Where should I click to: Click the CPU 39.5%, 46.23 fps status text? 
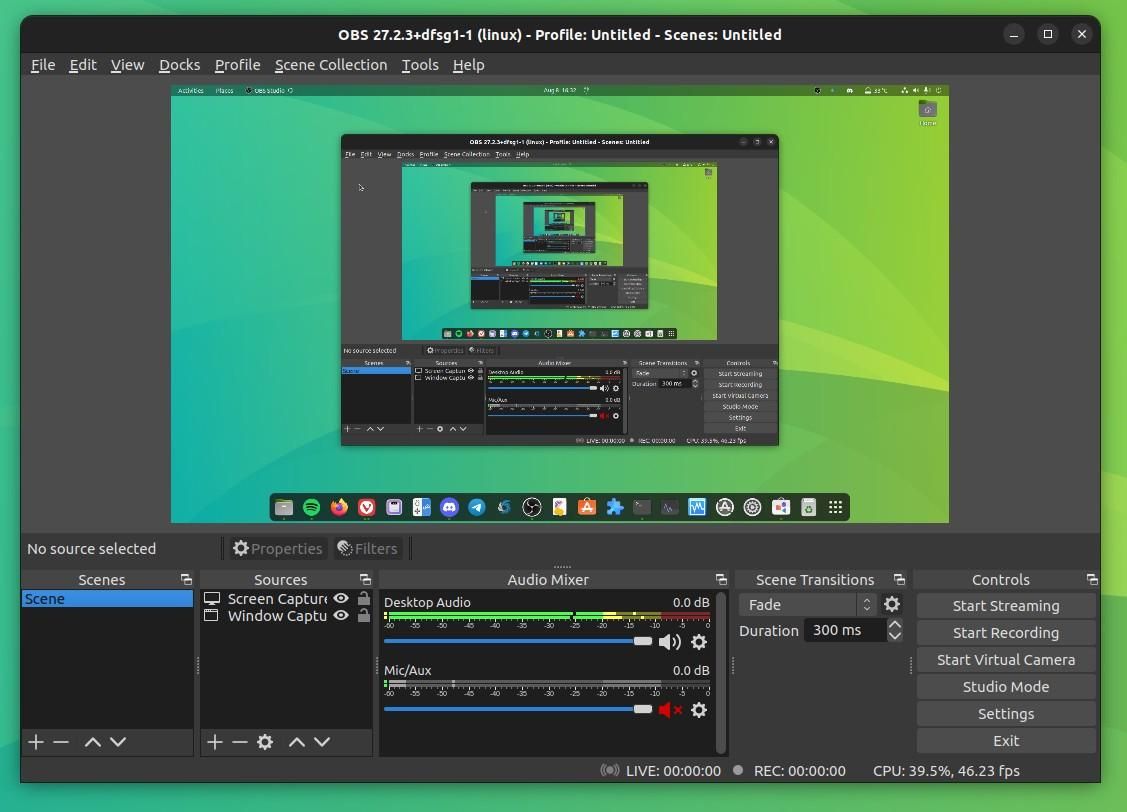(946, 770)
